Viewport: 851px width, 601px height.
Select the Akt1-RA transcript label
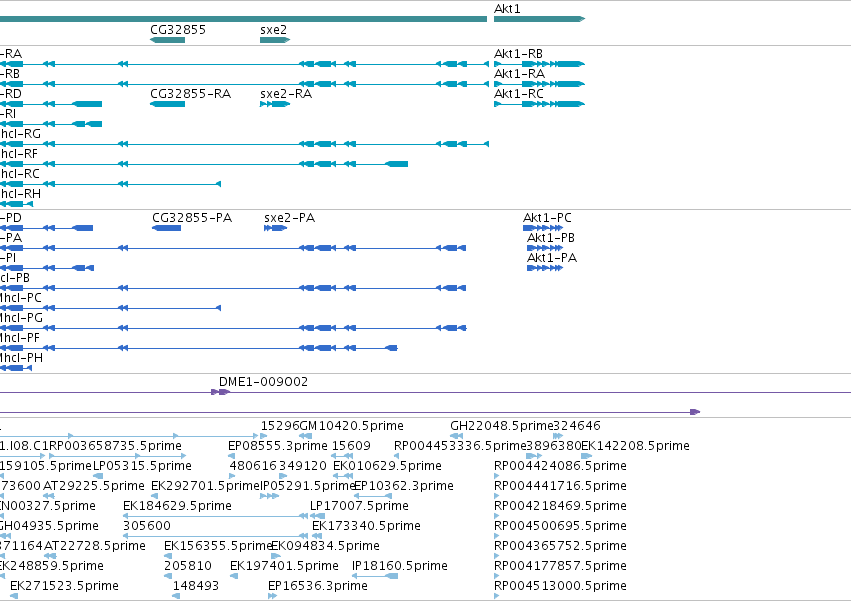pyautogui.click(x=519, y=74)
